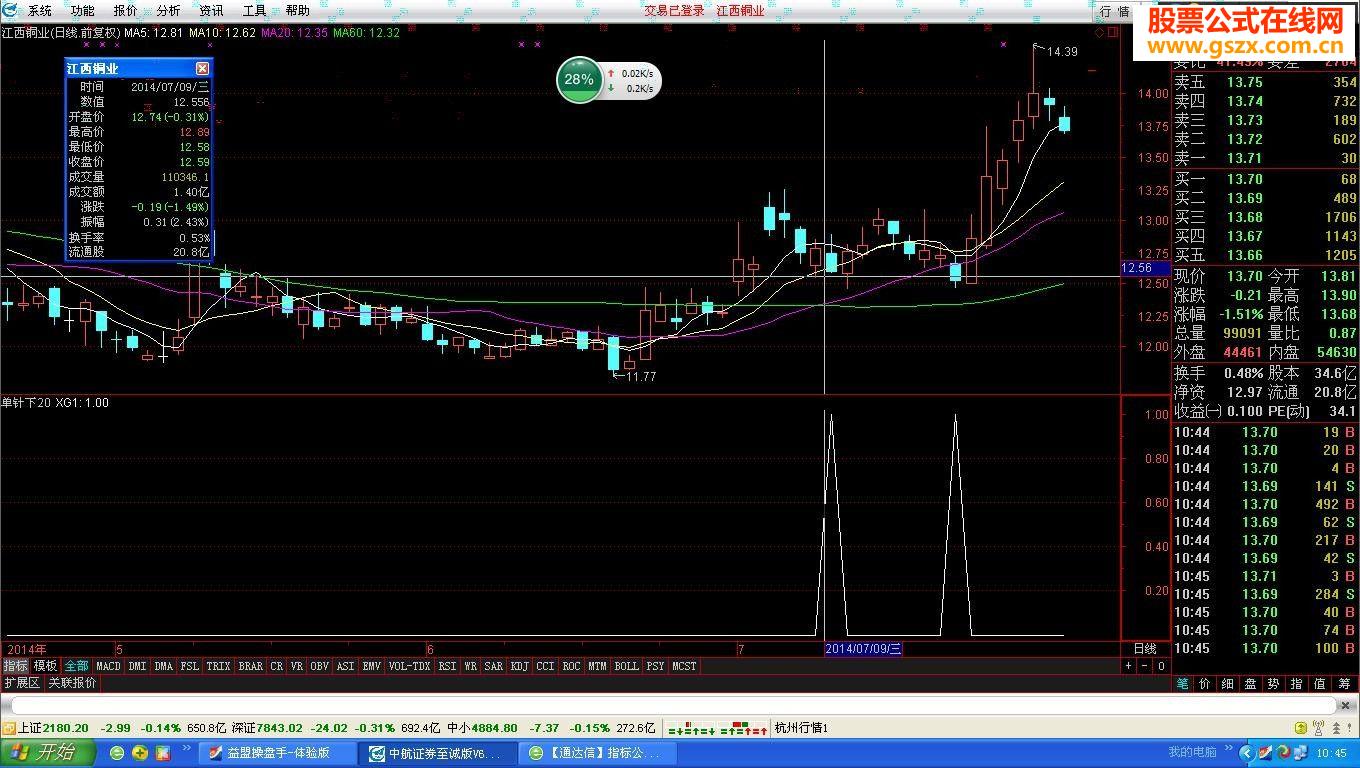Open the 资讯 menu
The height and width of the screenshot is (768, 1360).
(x=211, y=10)
